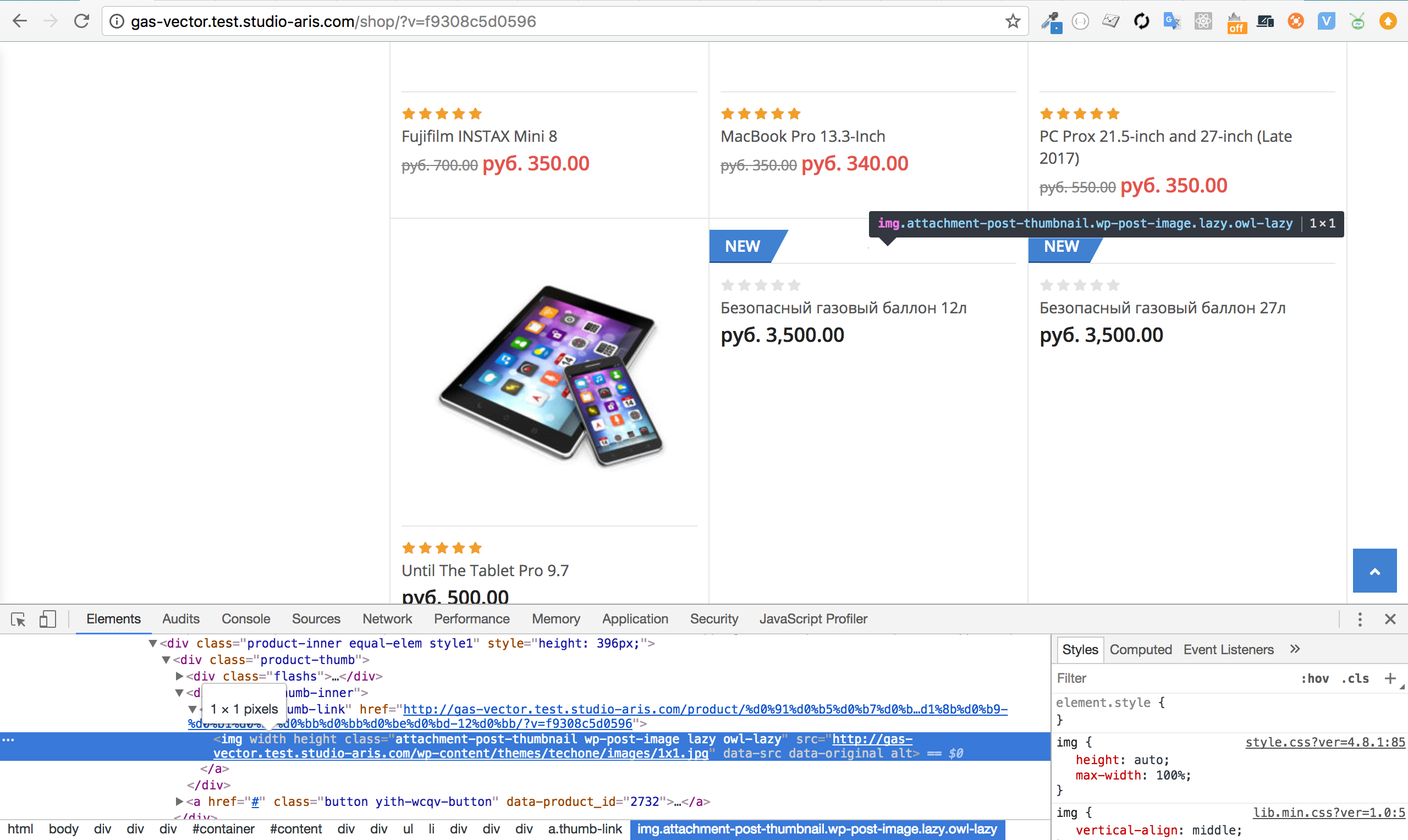Switch to the Elements tab
1408x840 pixels.
[x=113, y=619]
